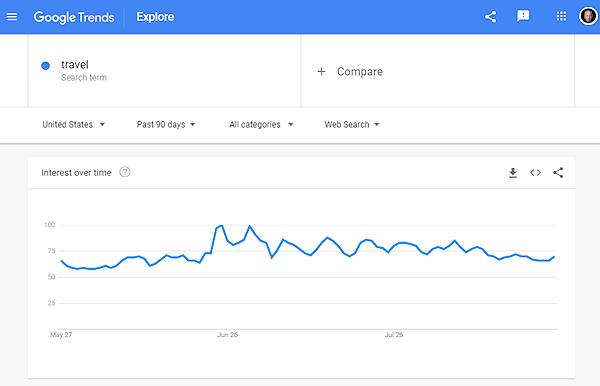Click the share icon in header

pyautogui.click(x=491, y=17)
